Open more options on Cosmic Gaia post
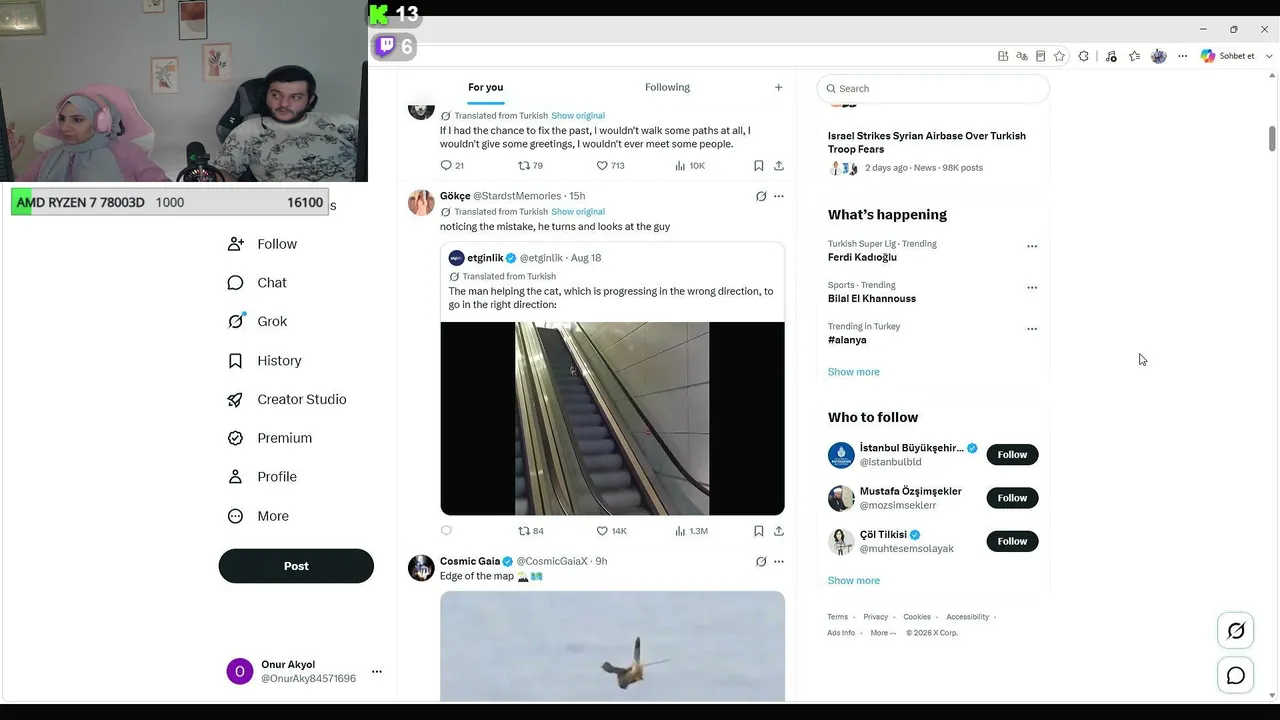 [x=779, y=562]
